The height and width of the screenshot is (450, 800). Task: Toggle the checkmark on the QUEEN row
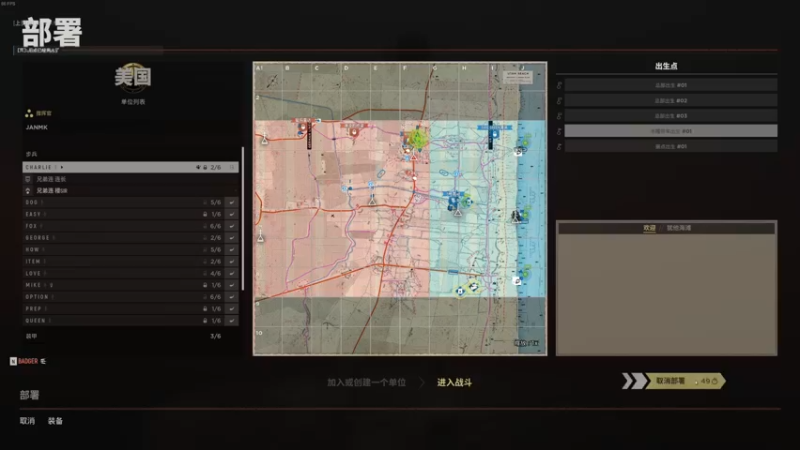pos(232,320)
